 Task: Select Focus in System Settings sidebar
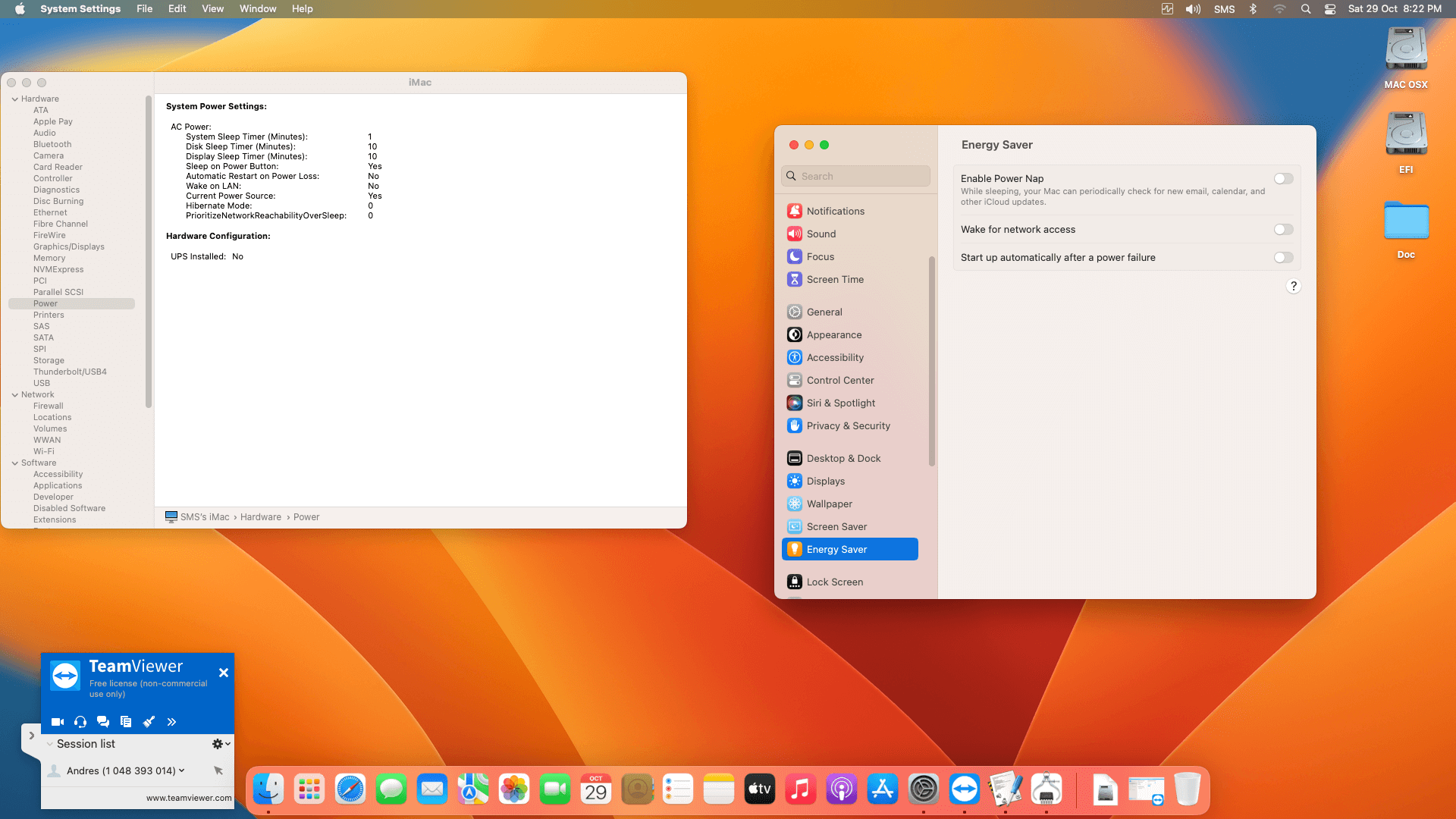pyautogui.click(x=849, y=256)
